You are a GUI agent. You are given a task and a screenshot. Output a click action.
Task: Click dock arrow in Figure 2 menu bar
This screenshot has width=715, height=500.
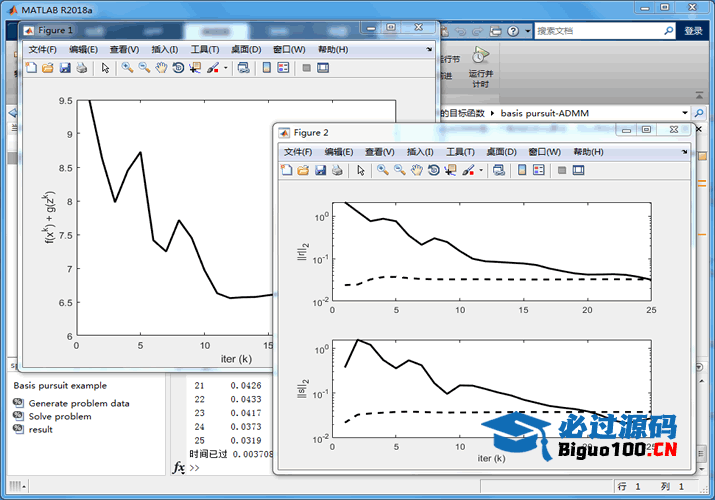[684, 151]
